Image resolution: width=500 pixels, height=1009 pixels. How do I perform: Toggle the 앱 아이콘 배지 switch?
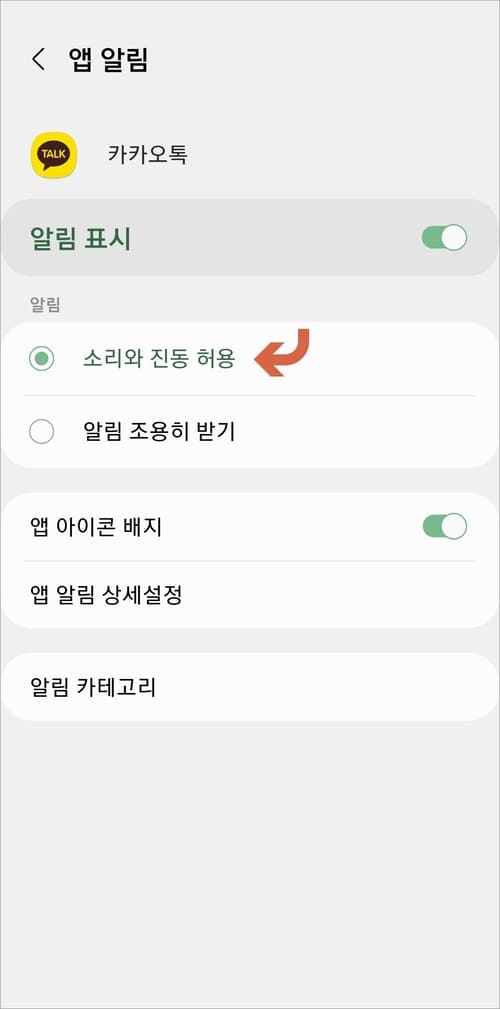click(444, 526)
